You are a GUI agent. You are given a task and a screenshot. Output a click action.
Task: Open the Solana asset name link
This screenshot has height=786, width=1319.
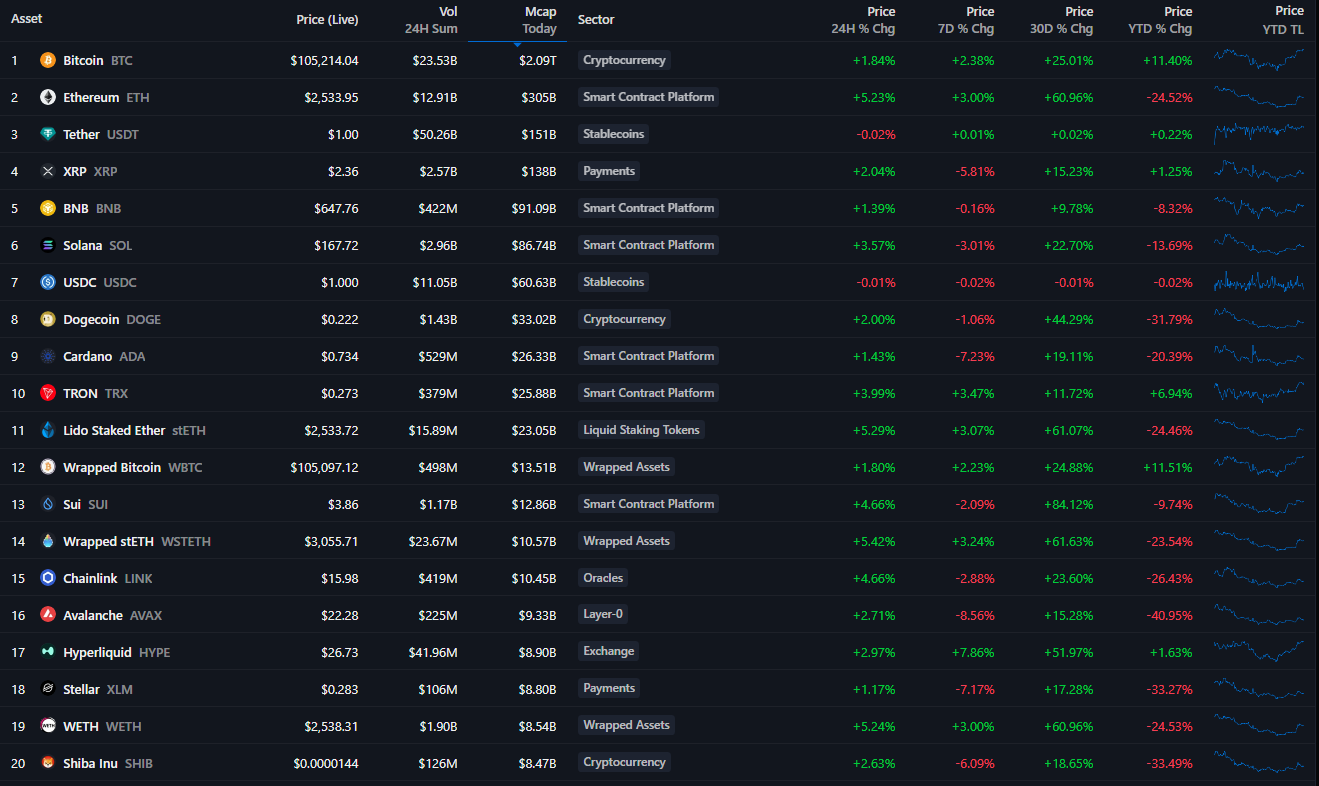82,245
